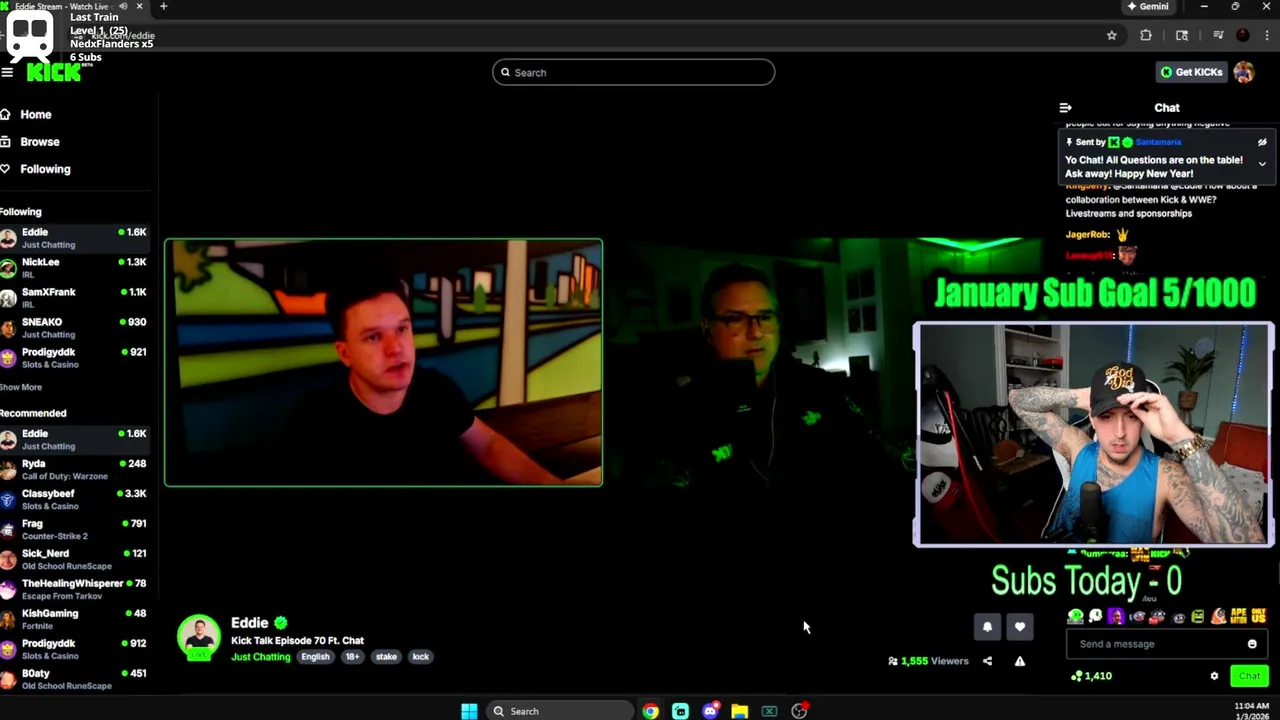
Task: Open Classybeef Slots & Casino channel
Action: pyautogui.click(x=75, y=499)
